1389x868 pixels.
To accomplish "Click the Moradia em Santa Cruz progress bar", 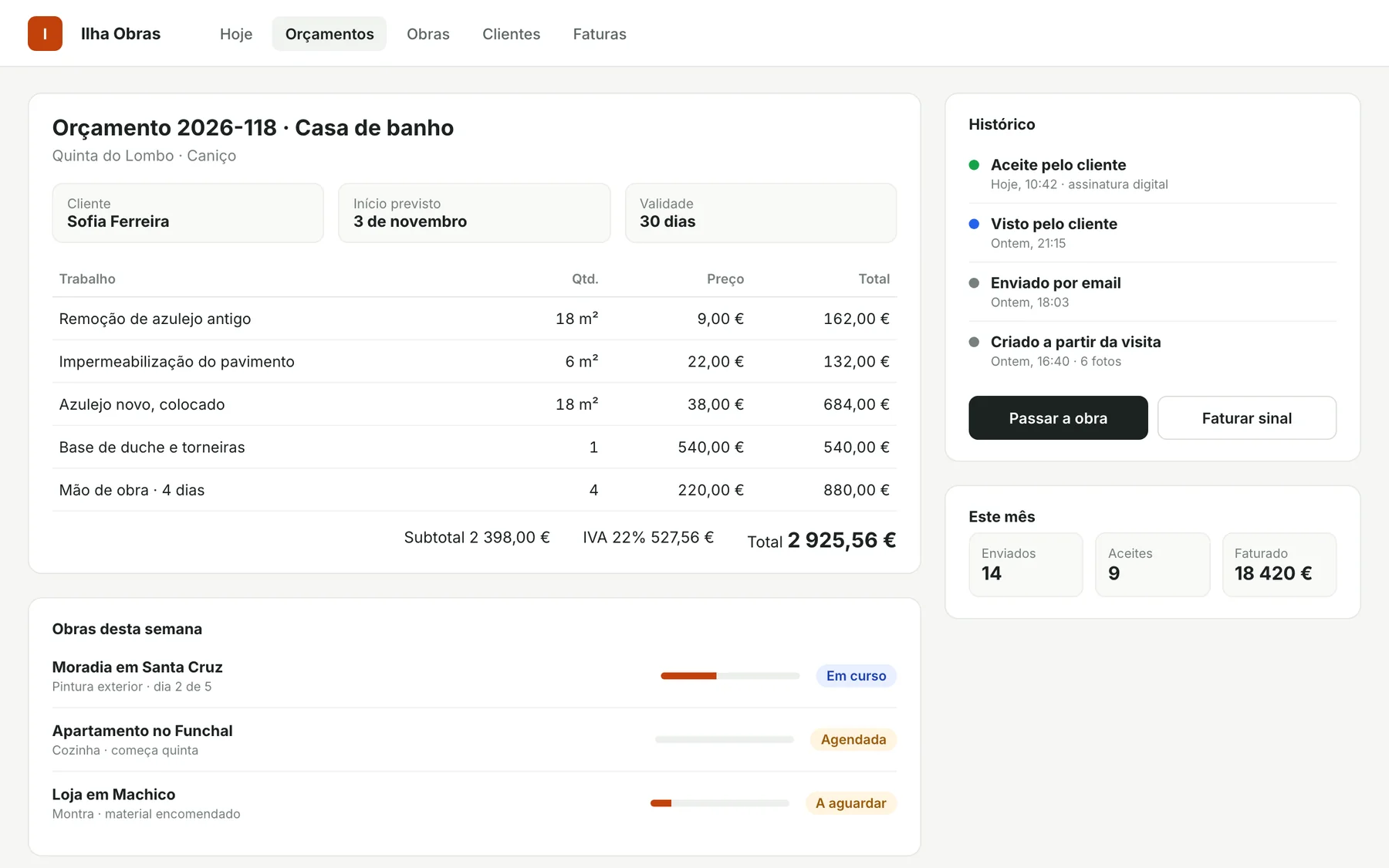I will tap(730, 676).
